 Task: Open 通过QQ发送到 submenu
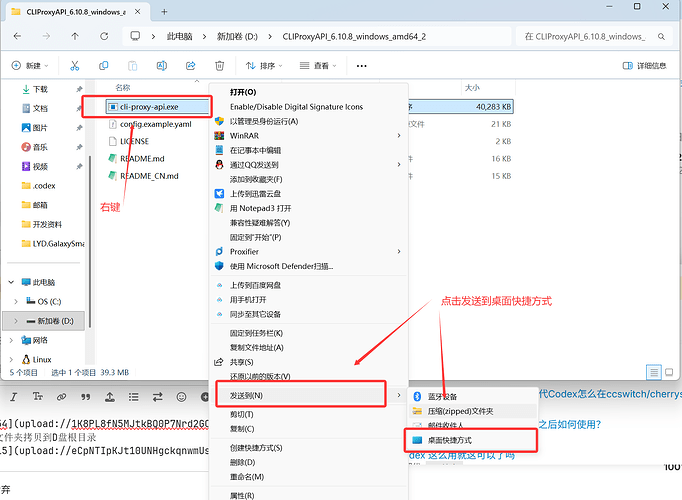(x=309, y=165)
